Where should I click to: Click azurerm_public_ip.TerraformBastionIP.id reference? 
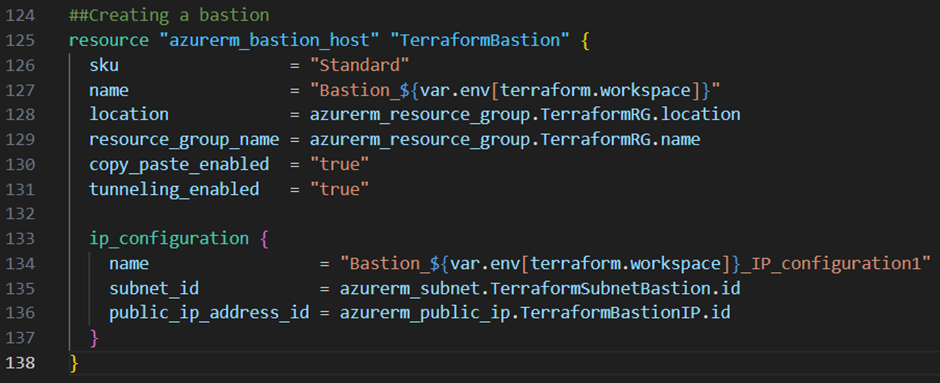(535, 313)
